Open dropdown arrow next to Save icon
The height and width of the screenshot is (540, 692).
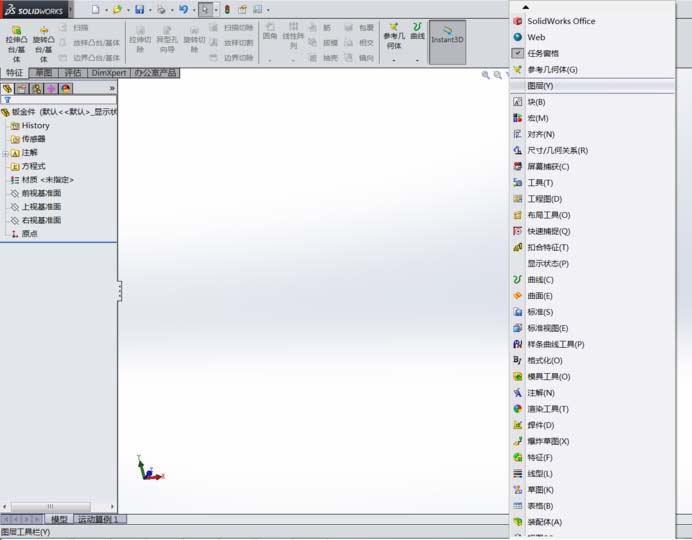(150, 10)
